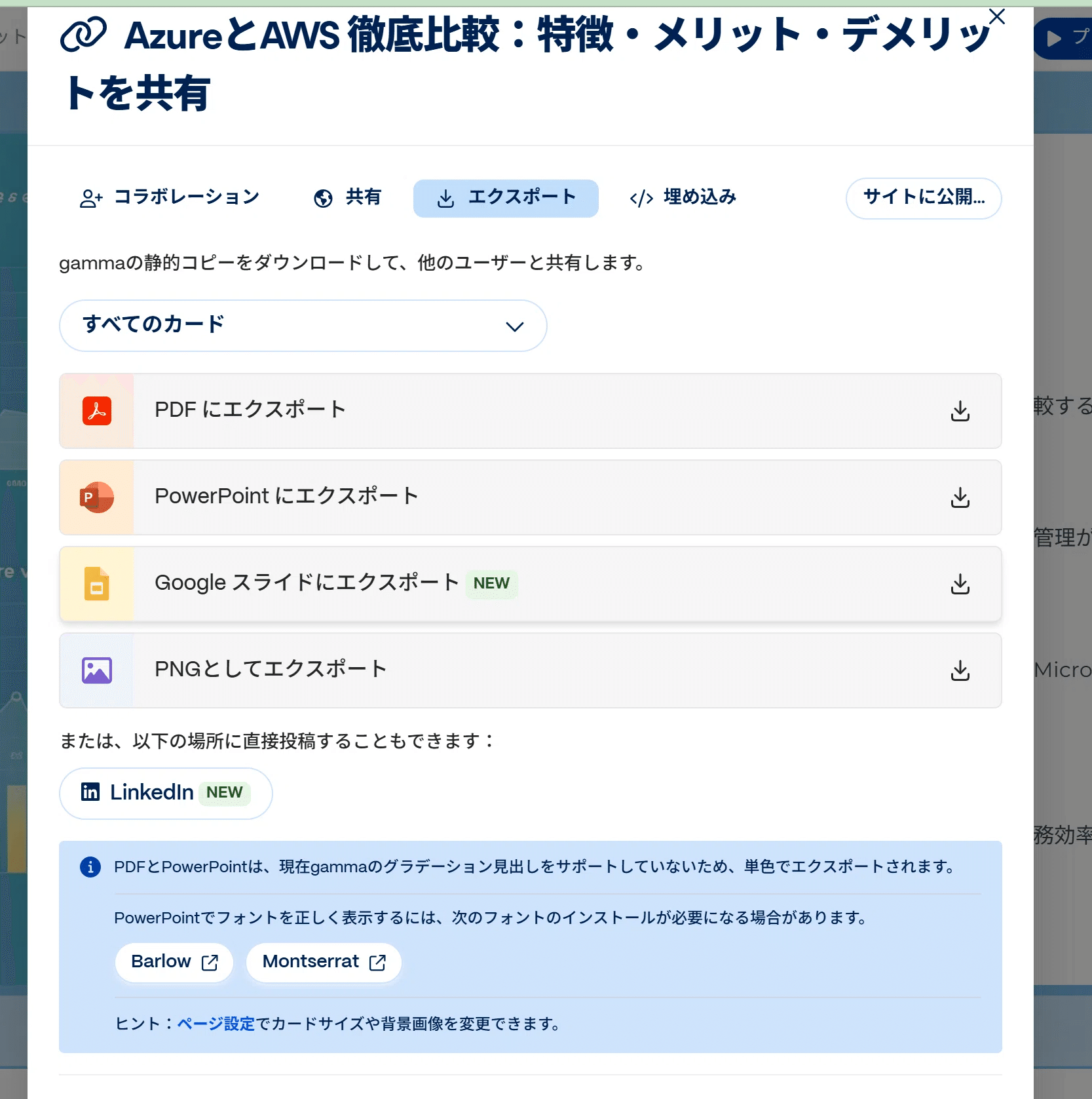Click the external-link icon beside Barlow
1092x1099 pixels.
coord(210,962)
